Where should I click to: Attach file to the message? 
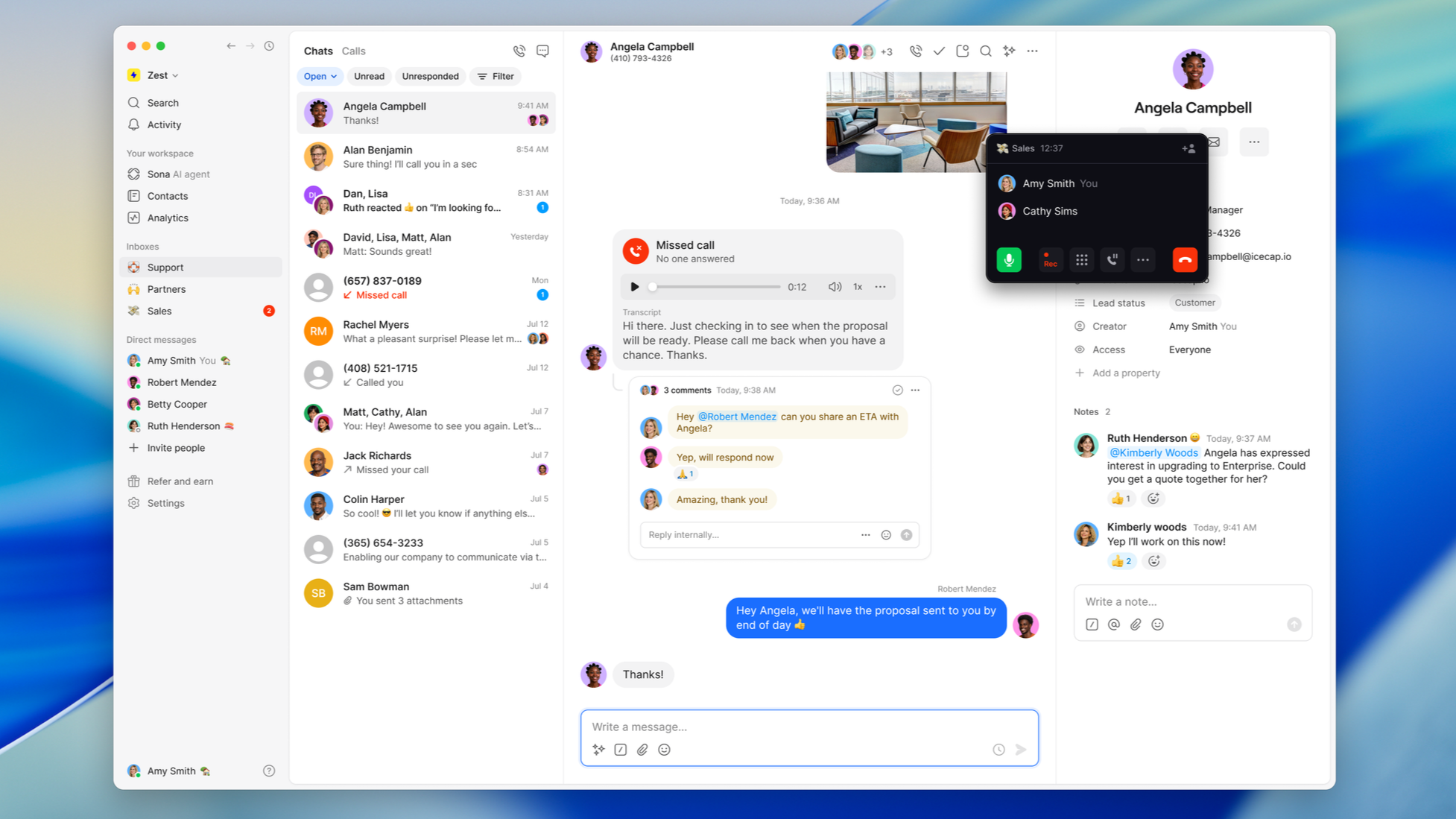click(642, 750)
